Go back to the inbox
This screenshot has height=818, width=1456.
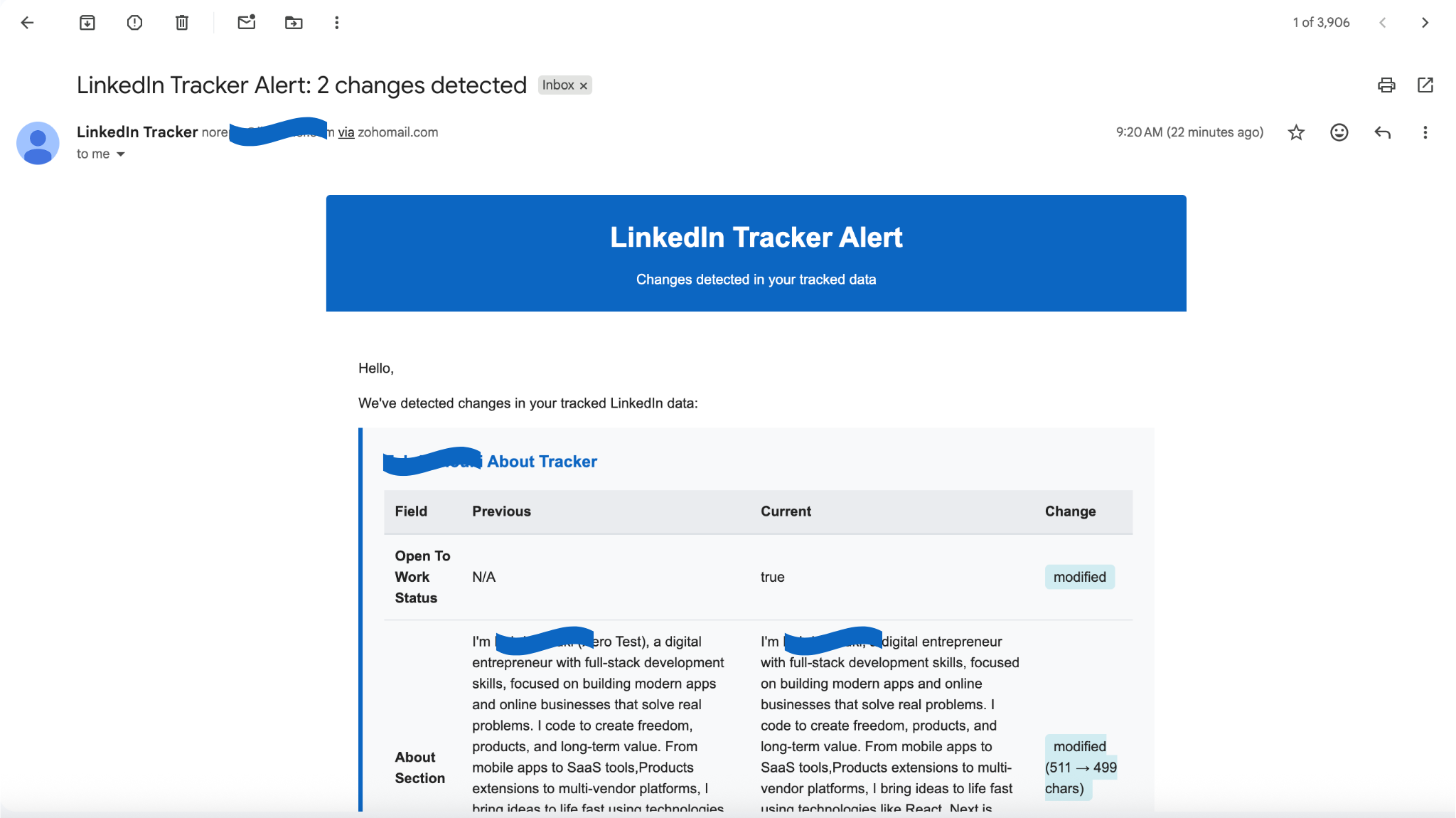[28, 22]
